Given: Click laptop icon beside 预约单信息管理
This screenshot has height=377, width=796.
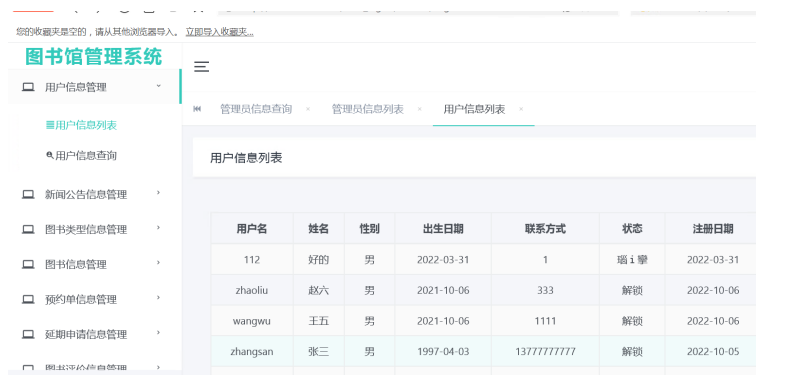Looking at the screenshot, I should click(x=28, y=299).
